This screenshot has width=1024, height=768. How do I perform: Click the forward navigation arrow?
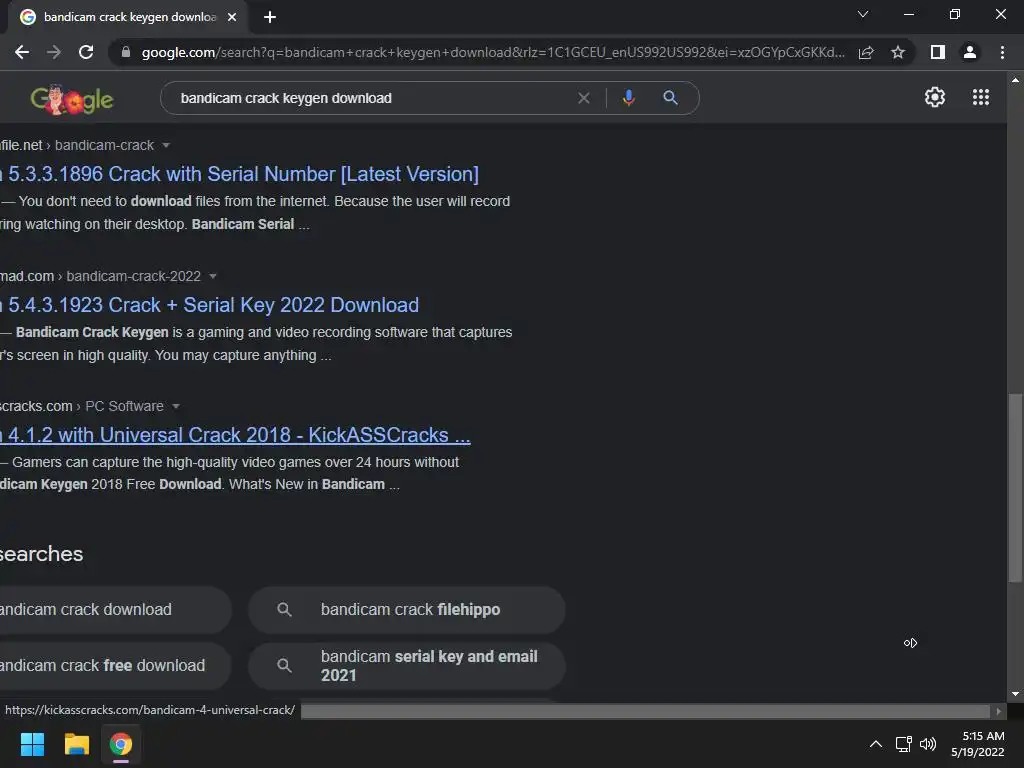(x=54, y=52)
